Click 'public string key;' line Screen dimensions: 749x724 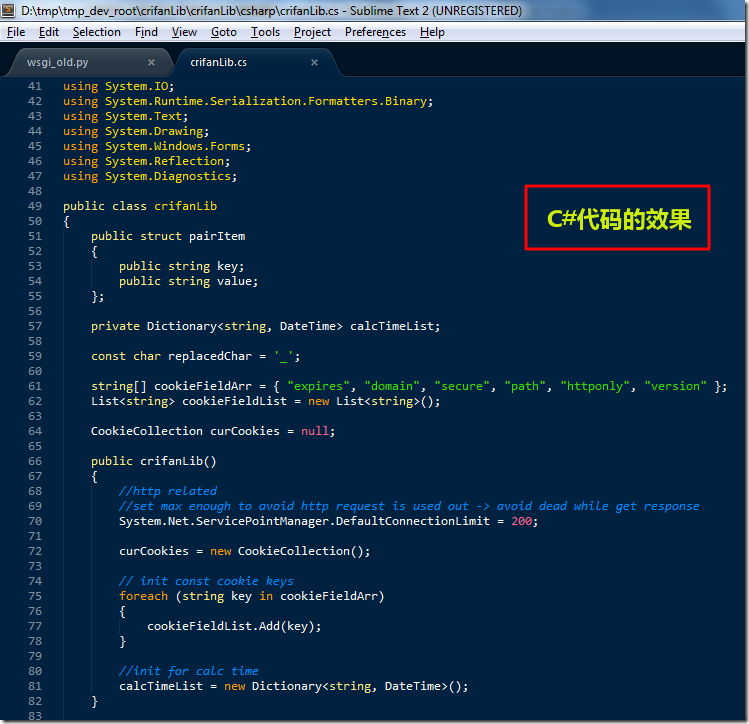182,266
